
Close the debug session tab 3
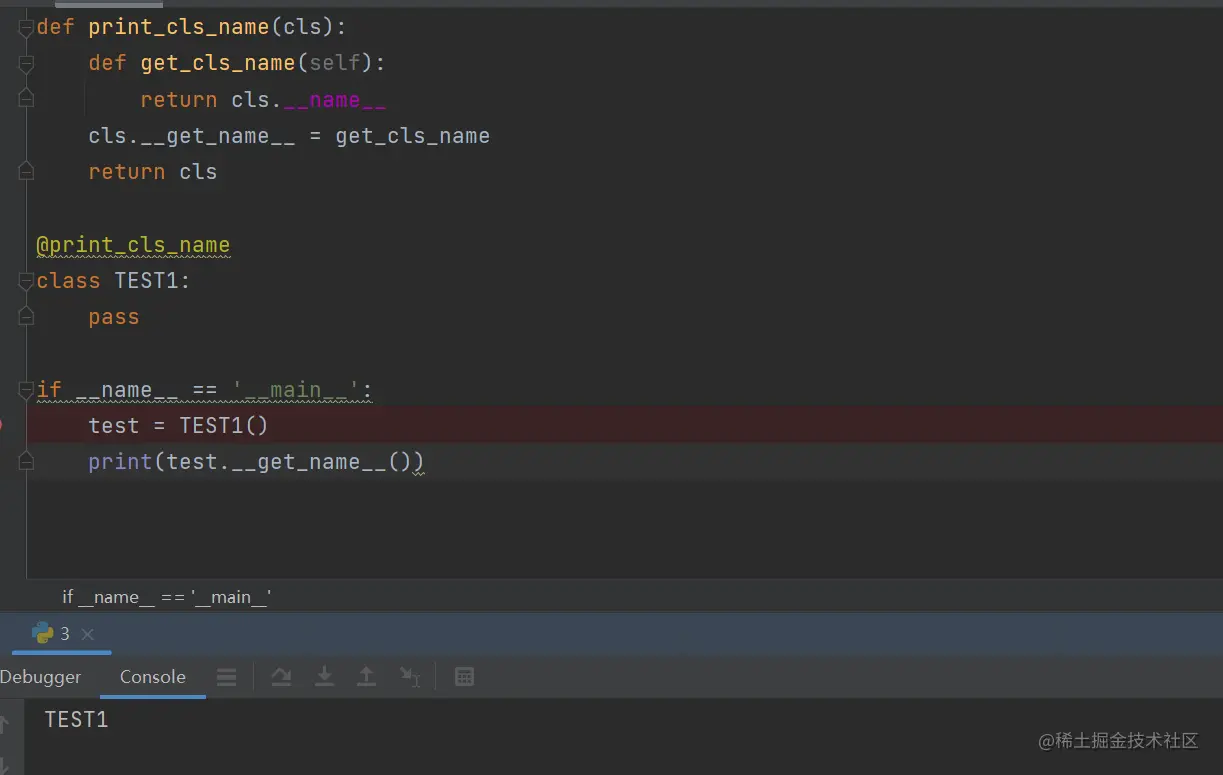point(87,634)
